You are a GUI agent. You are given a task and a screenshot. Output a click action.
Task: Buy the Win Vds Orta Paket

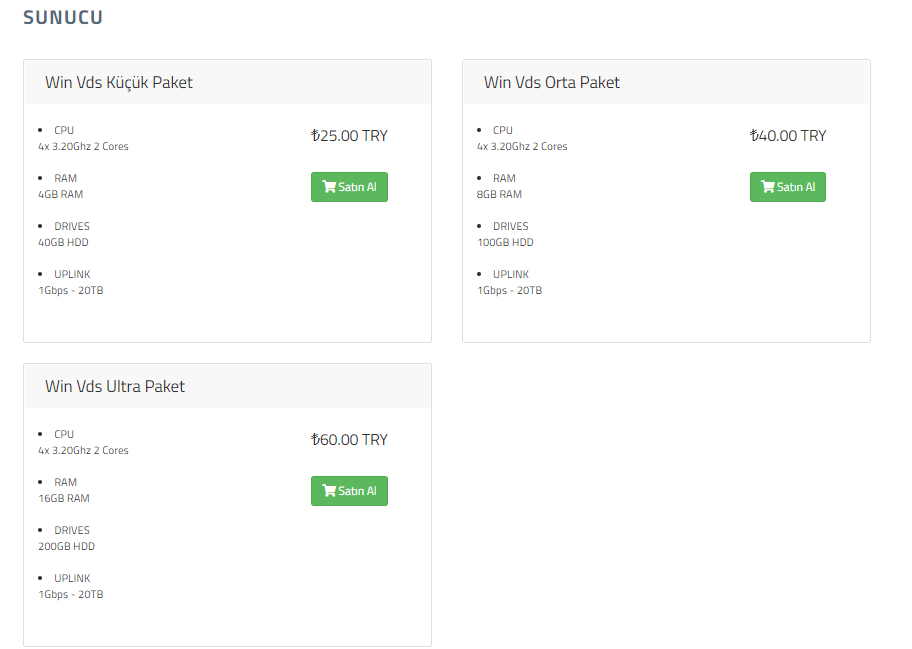pyautogui.click(x=788, y=187)
